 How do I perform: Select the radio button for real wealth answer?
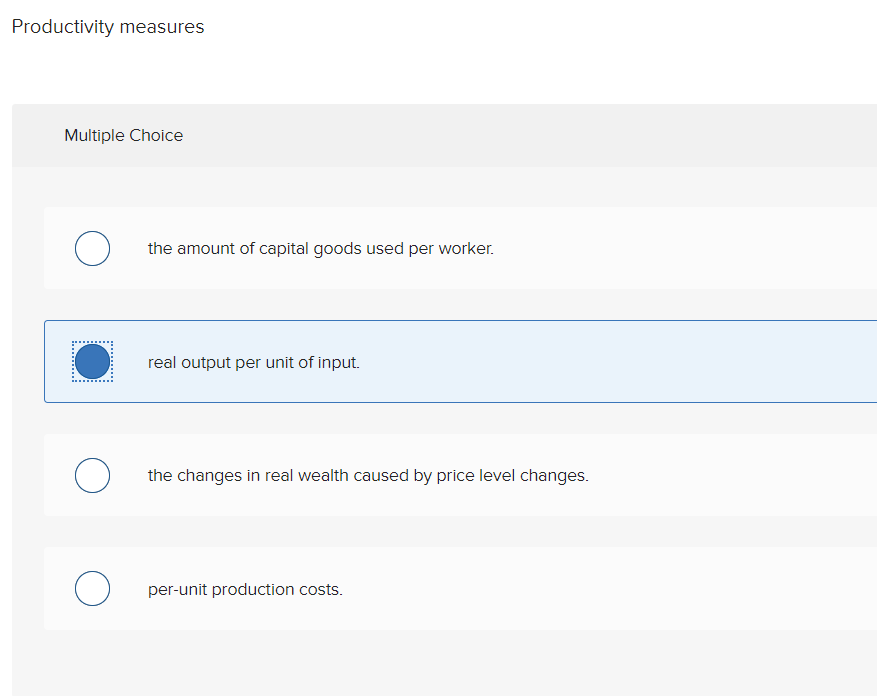(x=92, y=475)
